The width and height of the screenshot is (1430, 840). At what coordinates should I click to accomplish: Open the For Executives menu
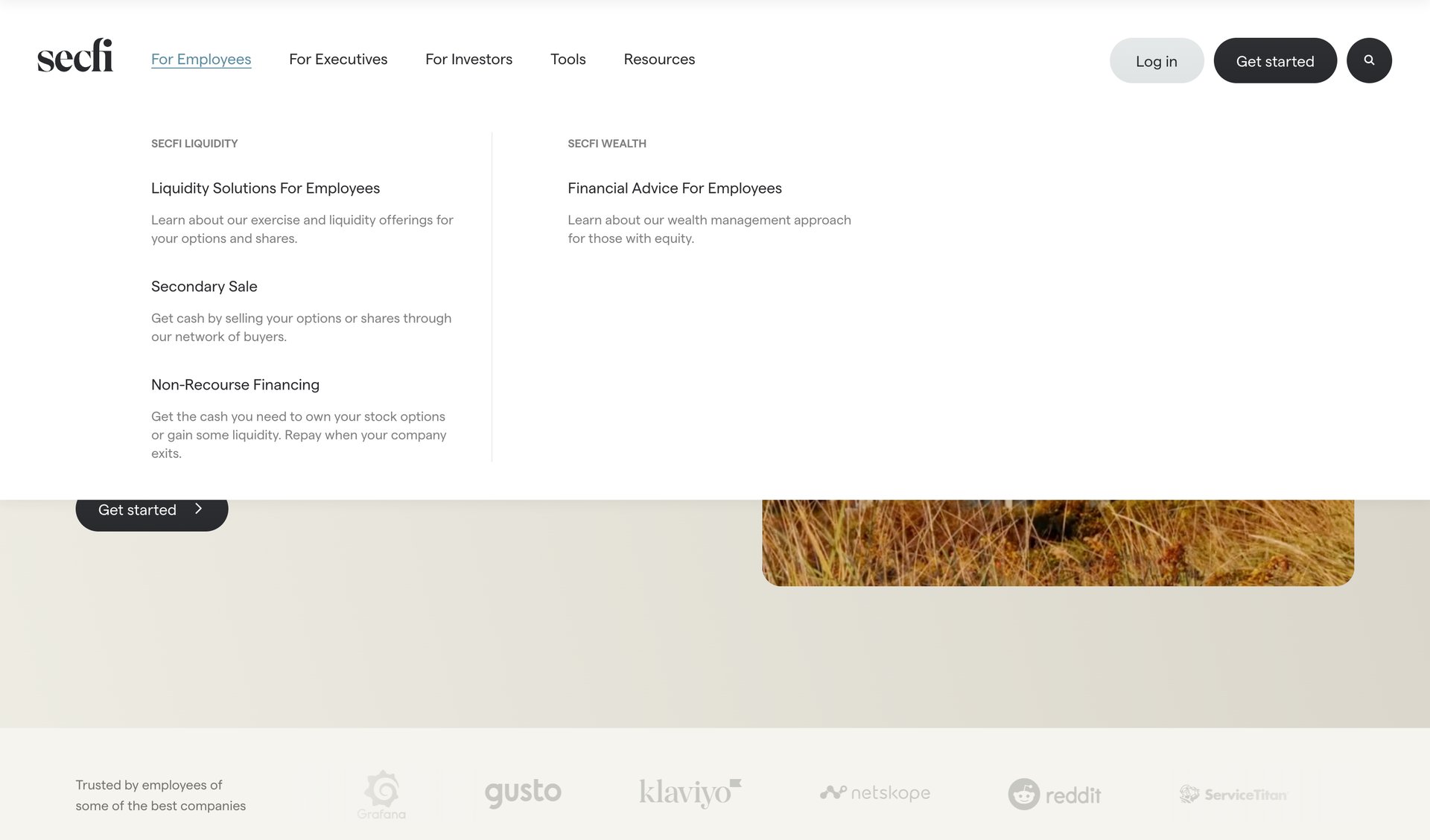pos(338,59)
